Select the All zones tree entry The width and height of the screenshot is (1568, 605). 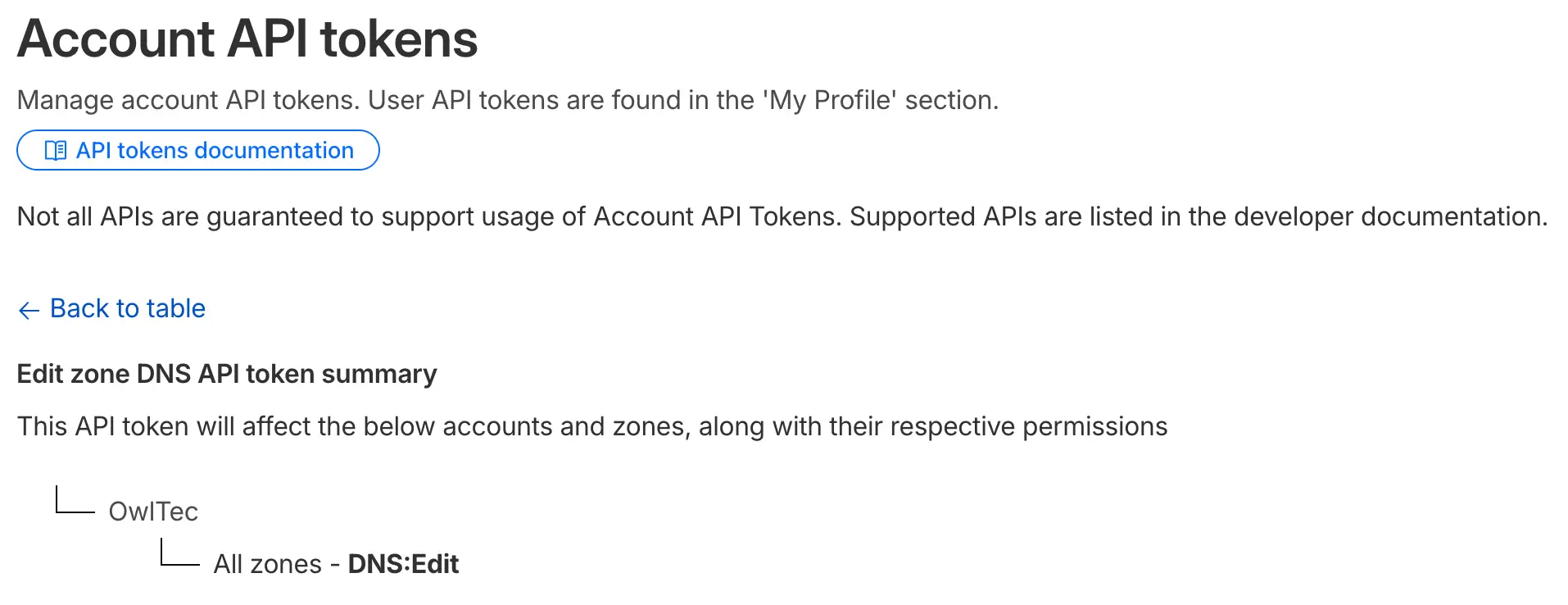coord(267,564)
